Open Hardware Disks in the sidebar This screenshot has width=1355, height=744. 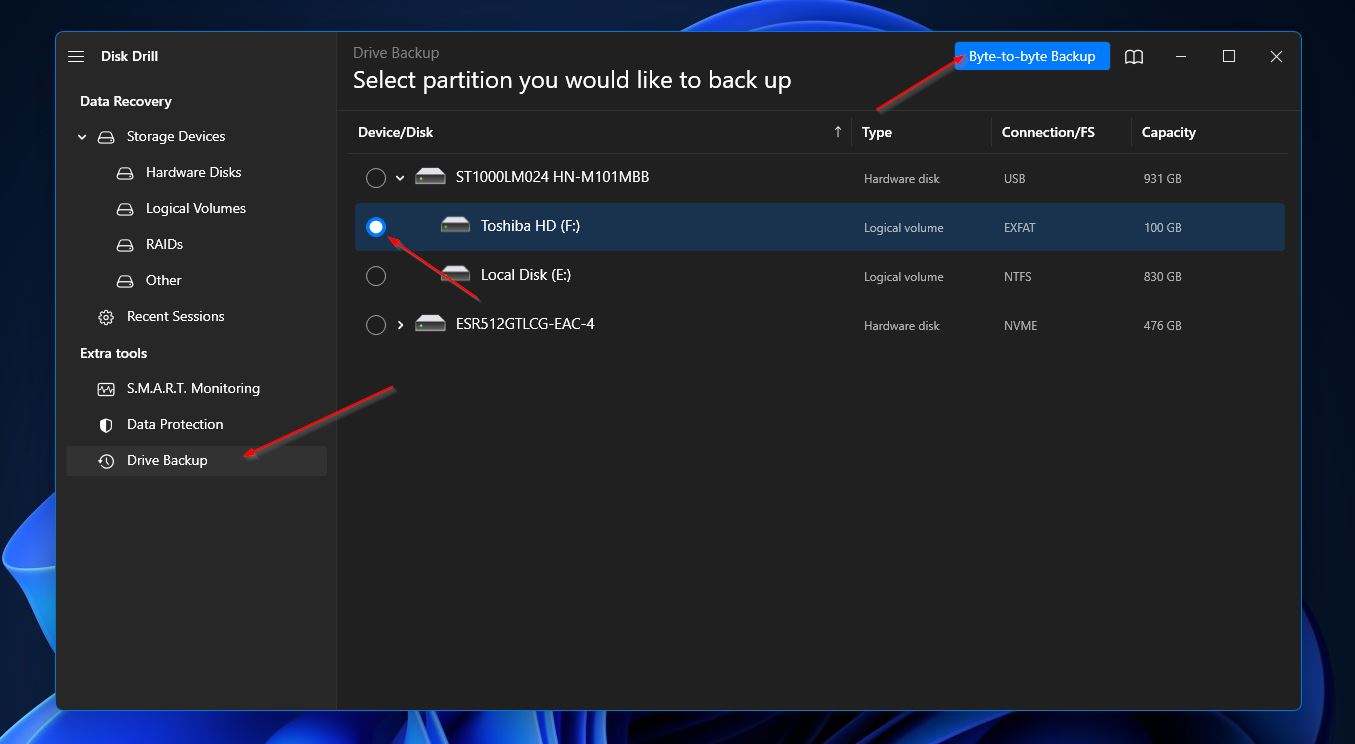tap(194, 172)
